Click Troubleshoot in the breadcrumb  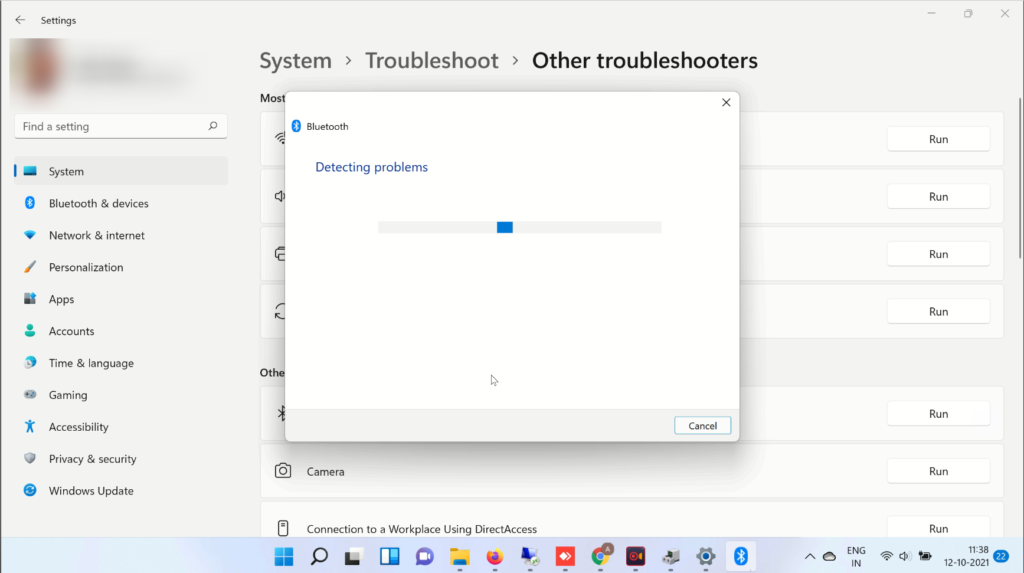tap(432, 60)
